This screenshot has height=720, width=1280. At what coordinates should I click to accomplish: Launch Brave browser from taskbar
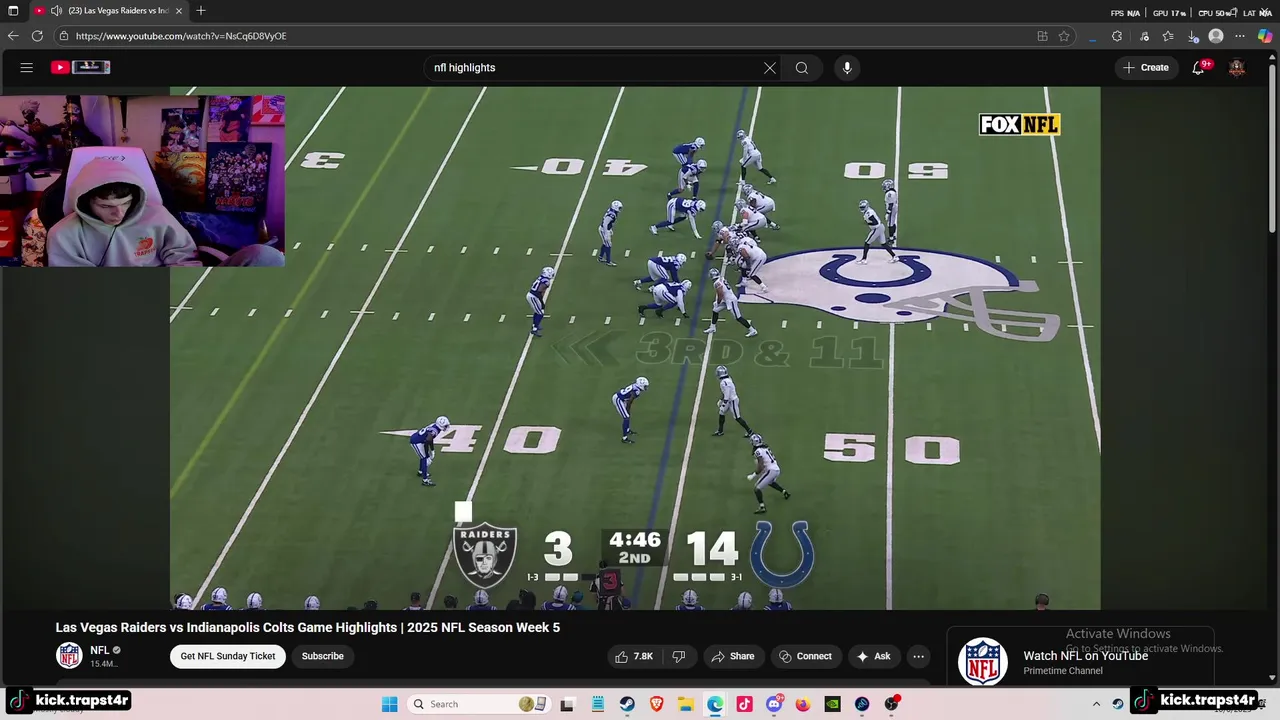pyautogui.click(x=656, y=704)
